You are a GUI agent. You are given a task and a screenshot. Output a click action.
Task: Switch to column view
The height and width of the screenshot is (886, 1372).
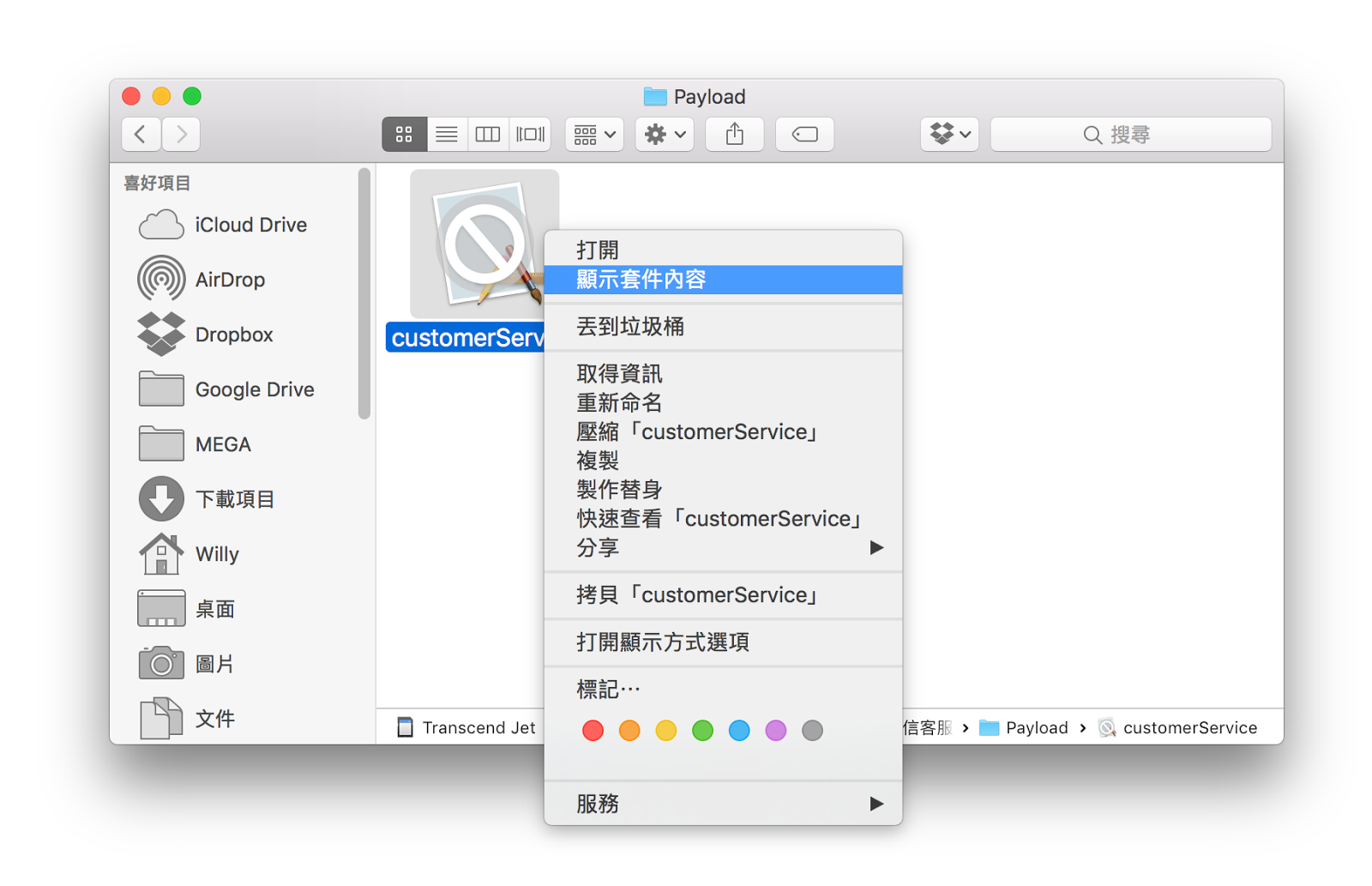488,134
